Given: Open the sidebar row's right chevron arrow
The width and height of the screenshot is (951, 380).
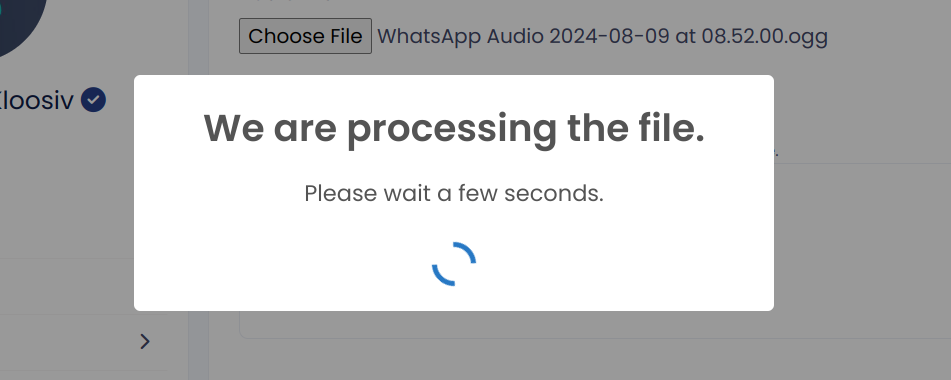Looking at the screenshot, I should [x=144, y=342].
